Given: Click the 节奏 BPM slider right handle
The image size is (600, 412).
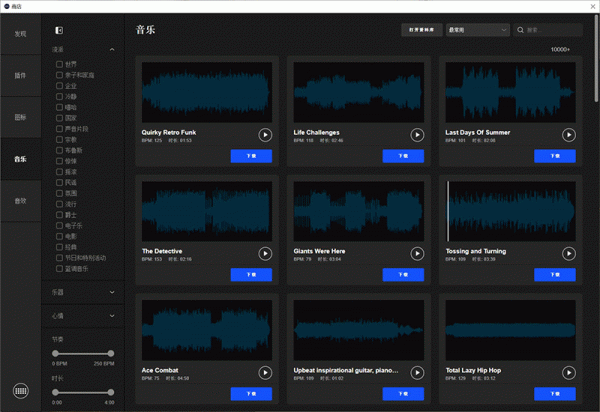Looking at the screenshot, I should 109,353.
